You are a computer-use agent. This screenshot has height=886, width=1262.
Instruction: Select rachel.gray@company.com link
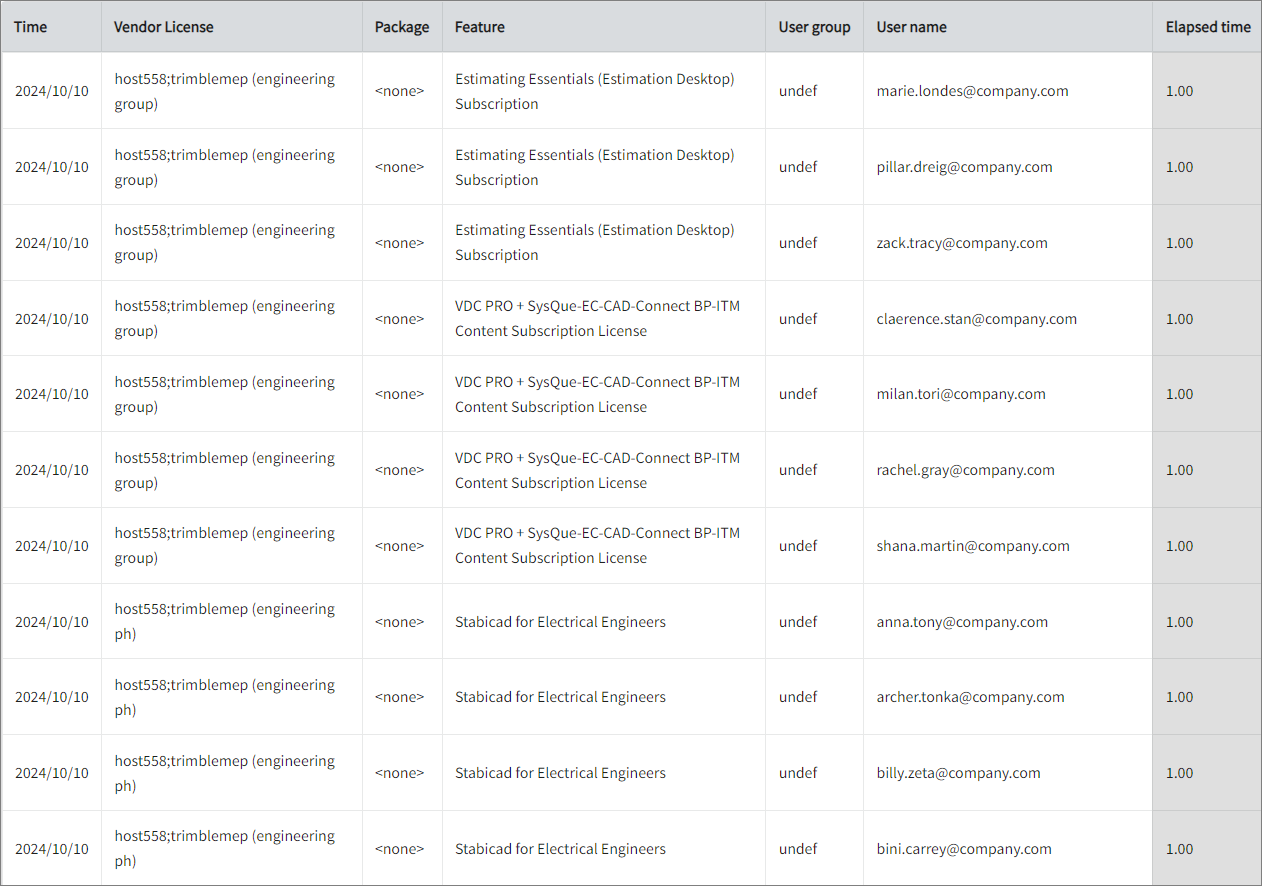click(965, 470)
